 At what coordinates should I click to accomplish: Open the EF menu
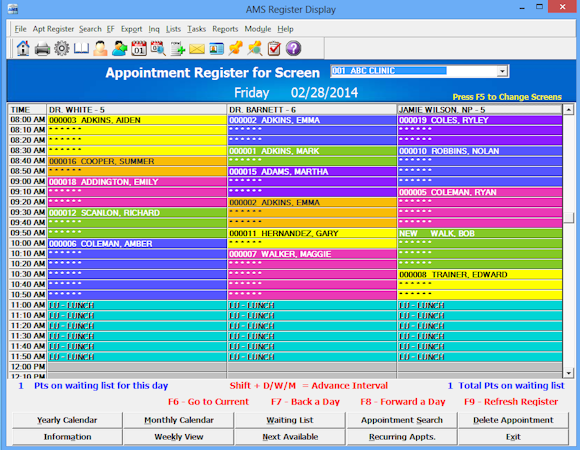click(x=110, y=29)
